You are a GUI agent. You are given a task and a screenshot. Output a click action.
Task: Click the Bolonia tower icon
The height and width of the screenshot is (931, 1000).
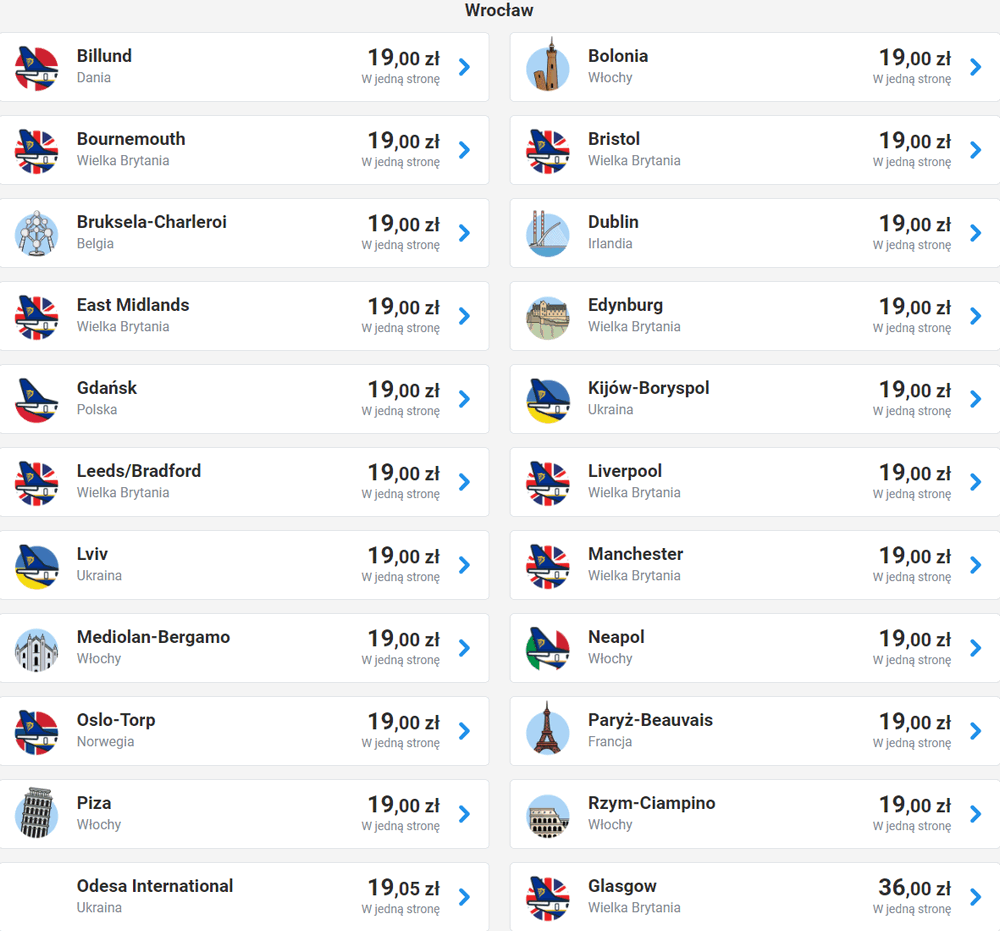click(547, 67)
